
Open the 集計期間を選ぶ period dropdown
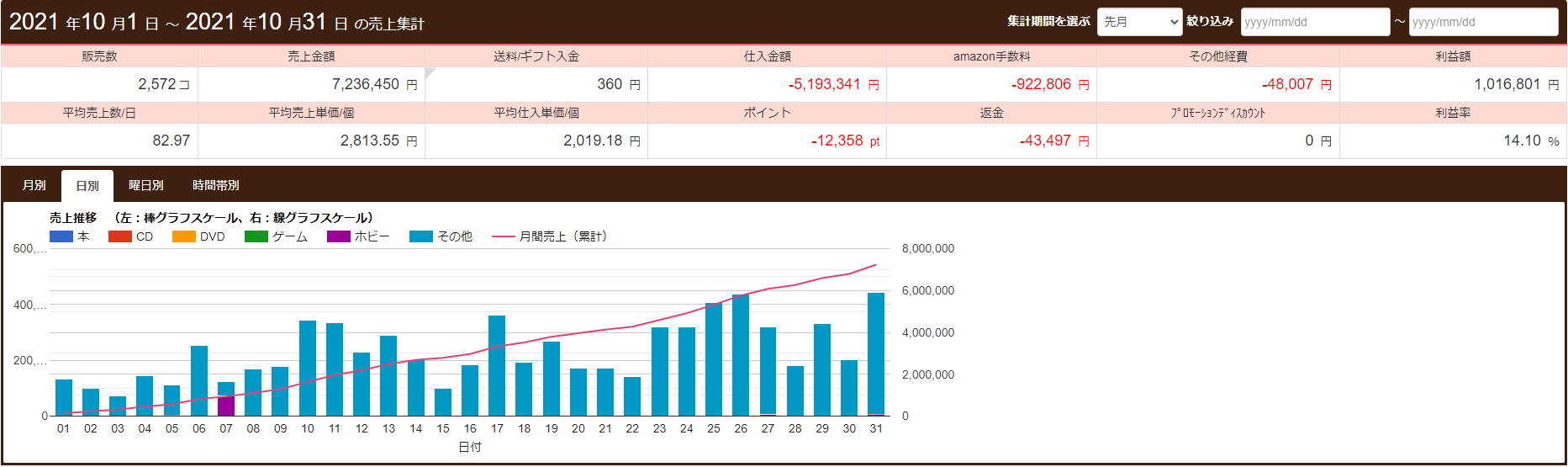[1139, 22]
